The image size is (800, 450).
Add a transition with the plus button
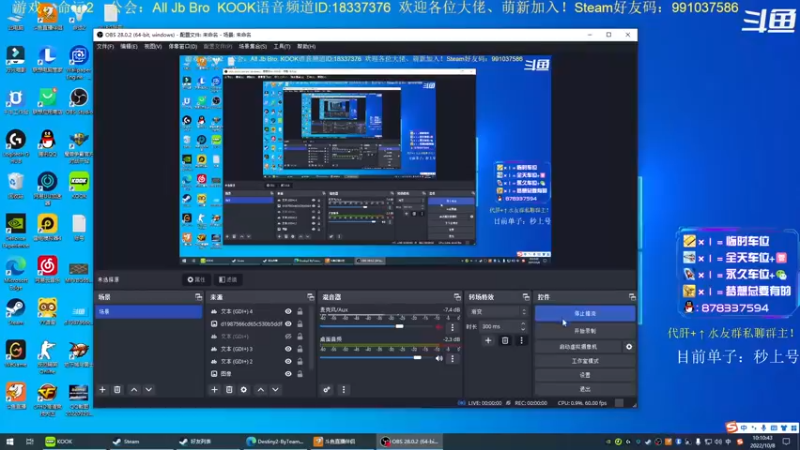pyautogui.click(x=488, y=340)
